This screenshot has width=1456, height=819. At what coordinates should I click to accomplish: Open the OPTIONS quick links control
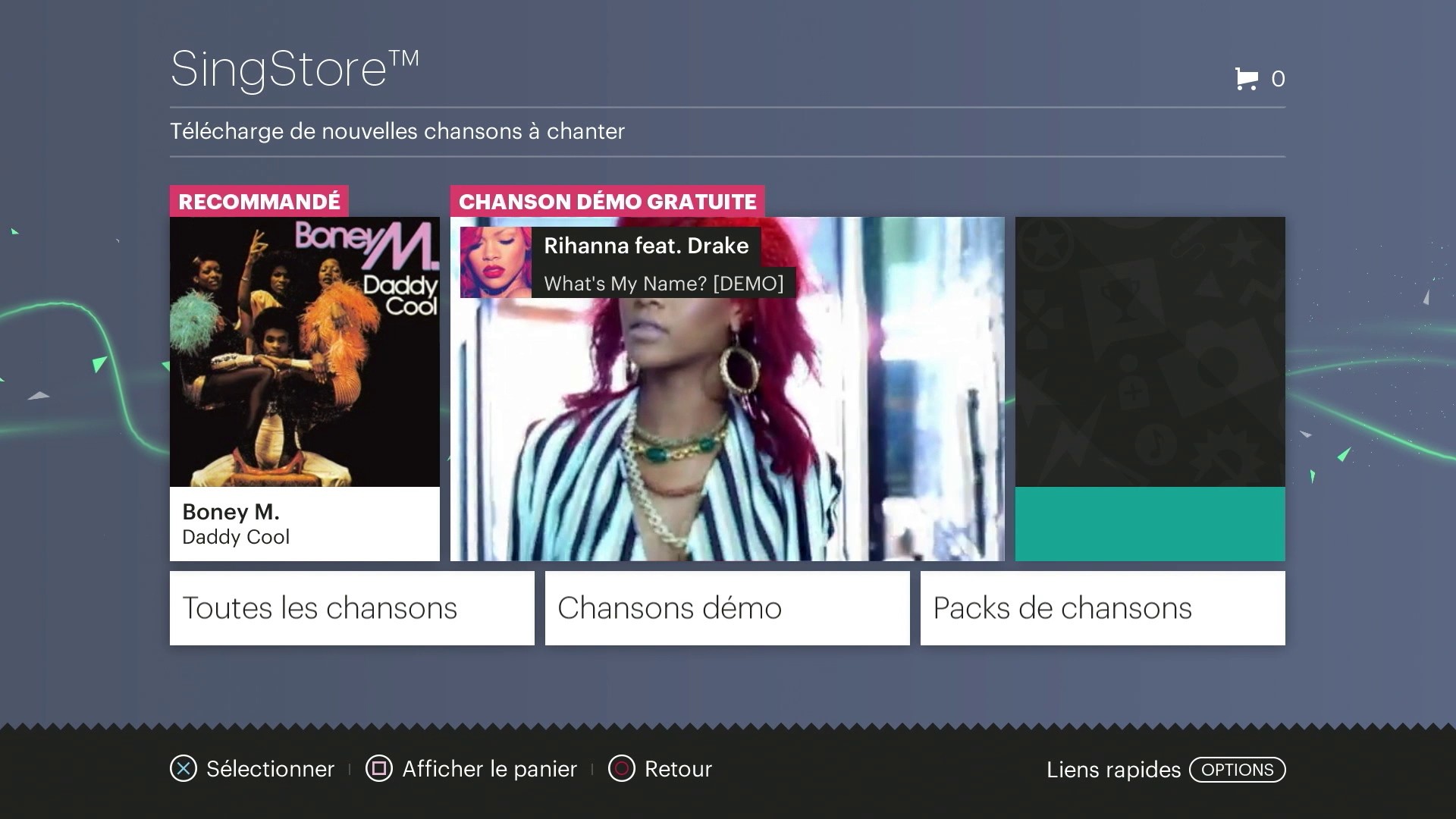1237,770
